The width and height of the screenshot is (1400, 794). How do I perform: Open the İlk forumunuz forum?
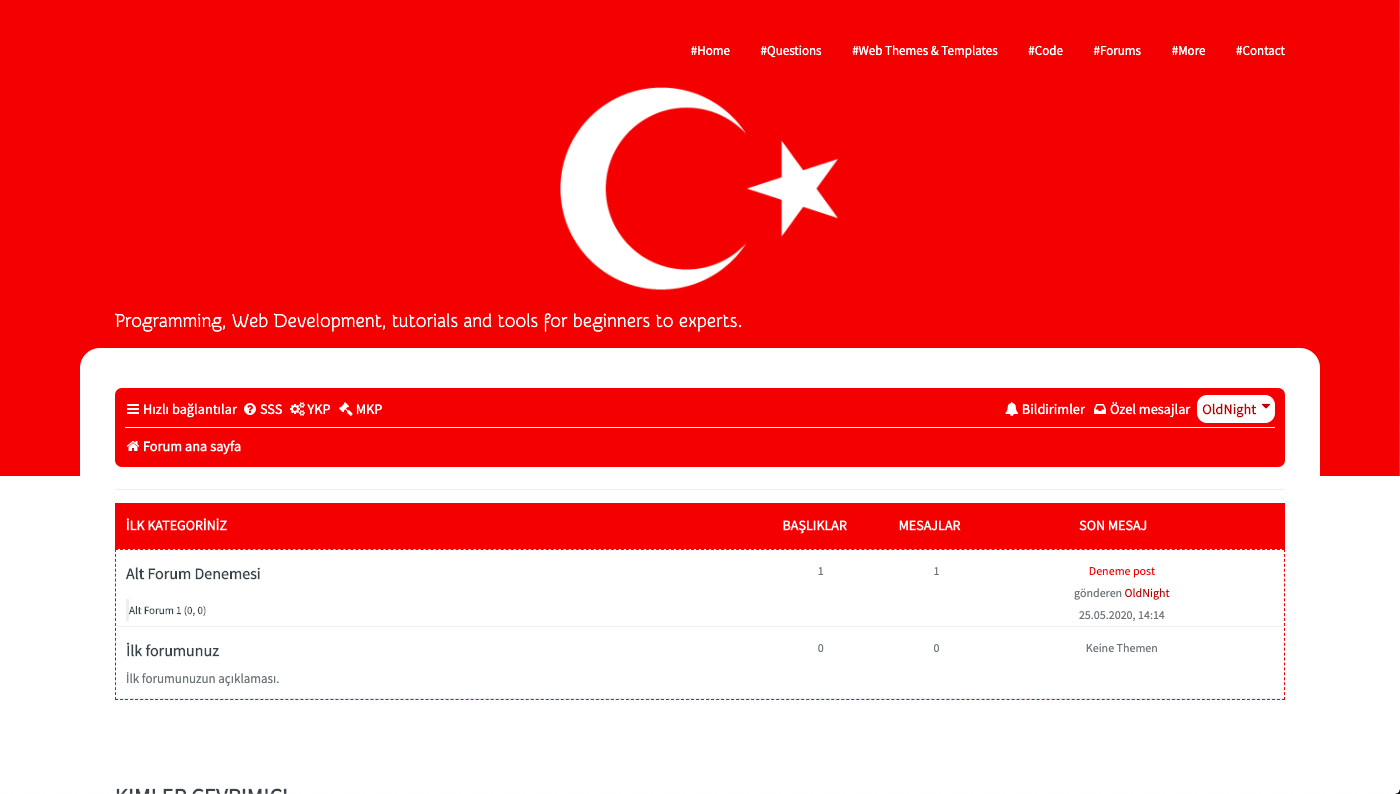click(x=173, y=650)
